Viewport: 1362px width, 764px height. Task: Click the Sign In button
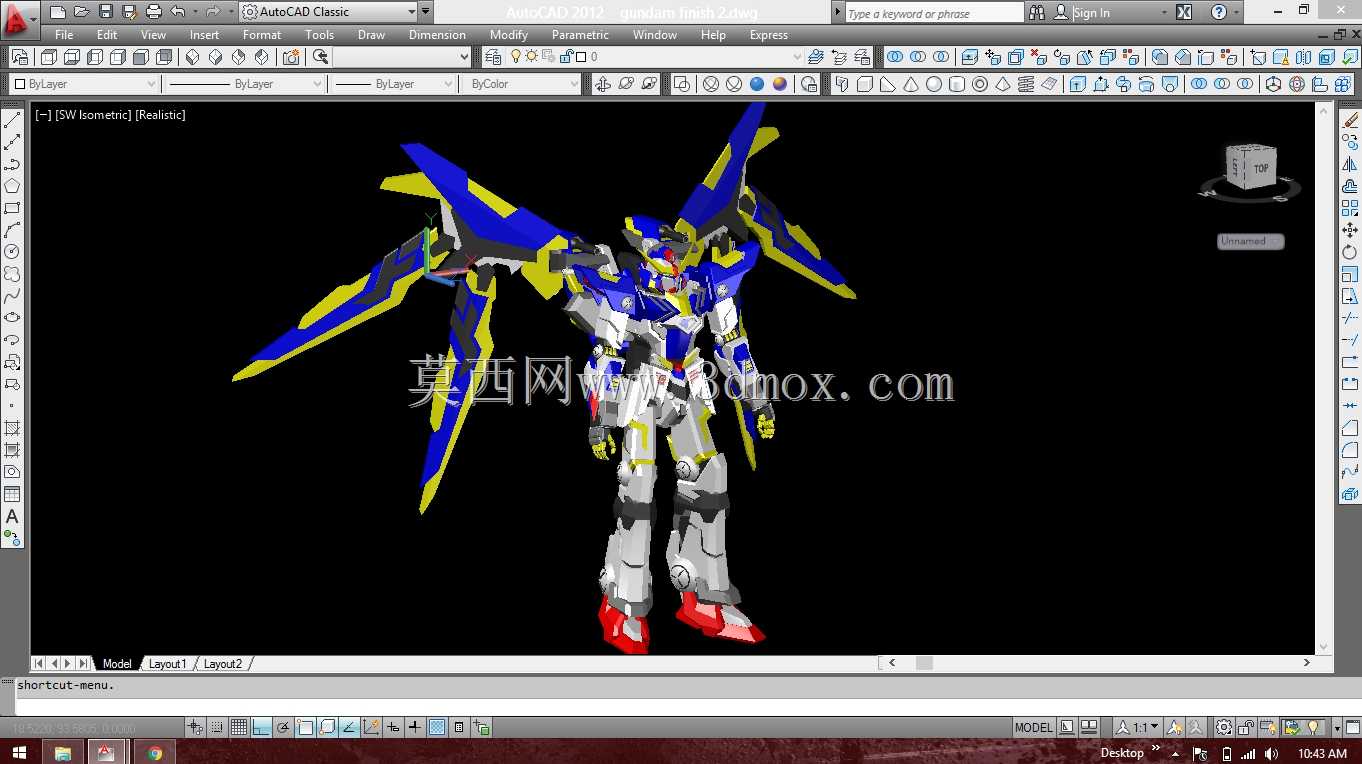pos(1091,13)
